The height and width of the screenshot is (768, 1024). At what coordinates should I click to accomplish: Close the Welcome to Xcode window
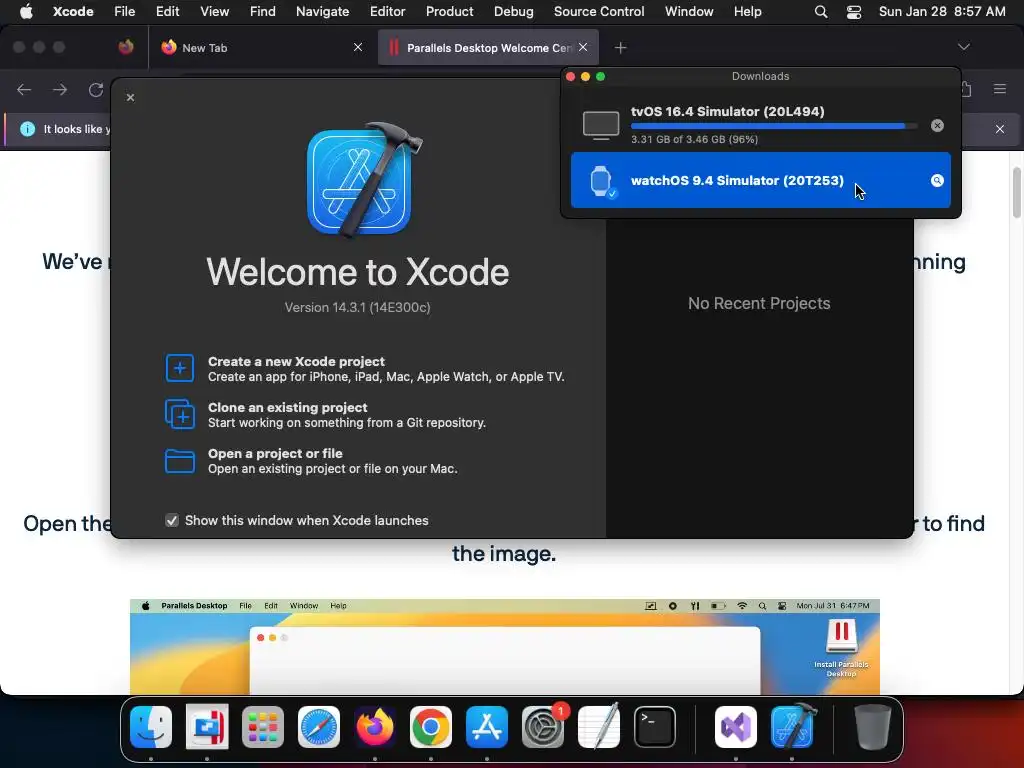click(x=131, y=97)
